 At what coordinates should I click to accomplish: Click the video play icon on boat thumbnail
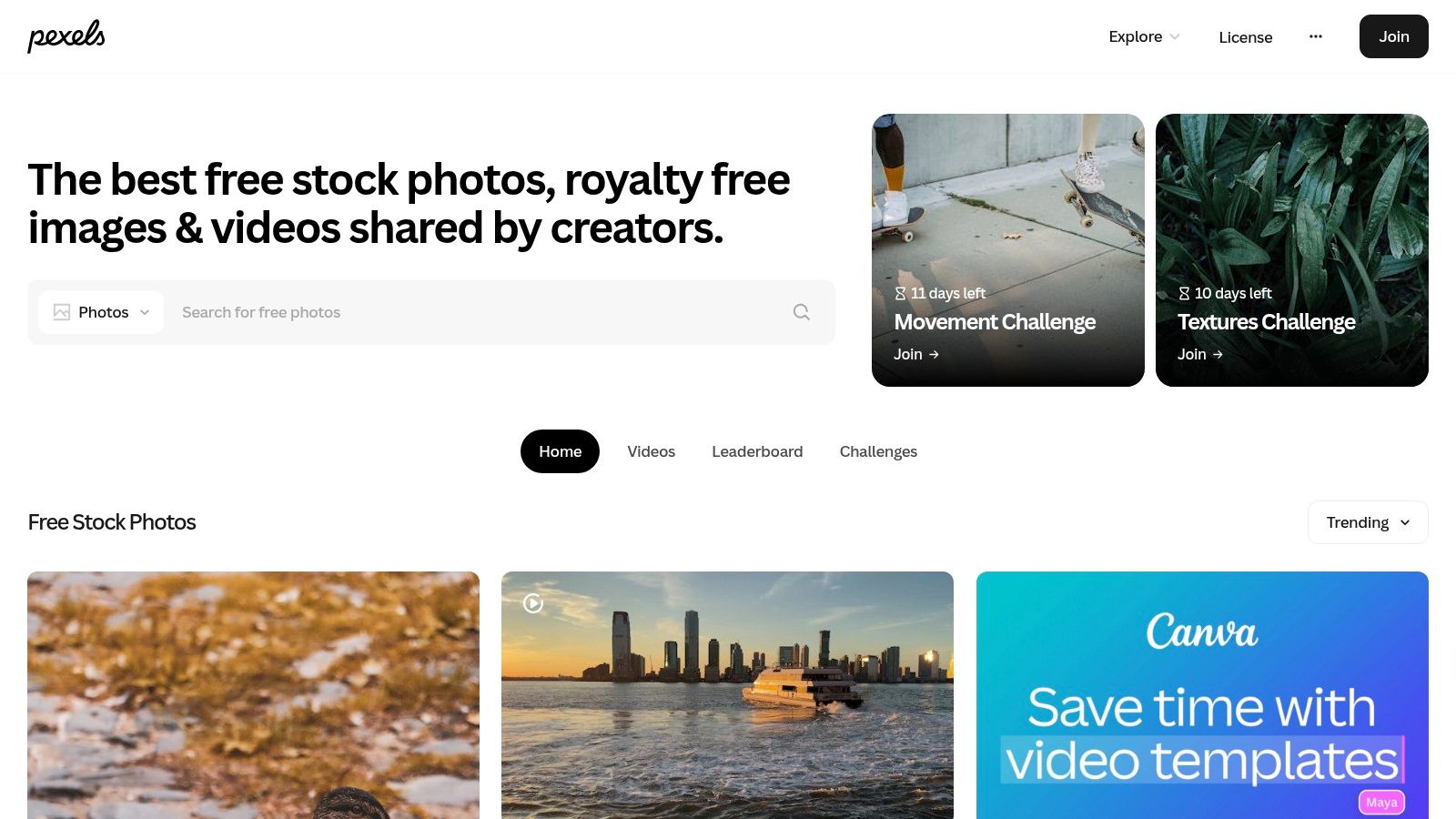533,602
